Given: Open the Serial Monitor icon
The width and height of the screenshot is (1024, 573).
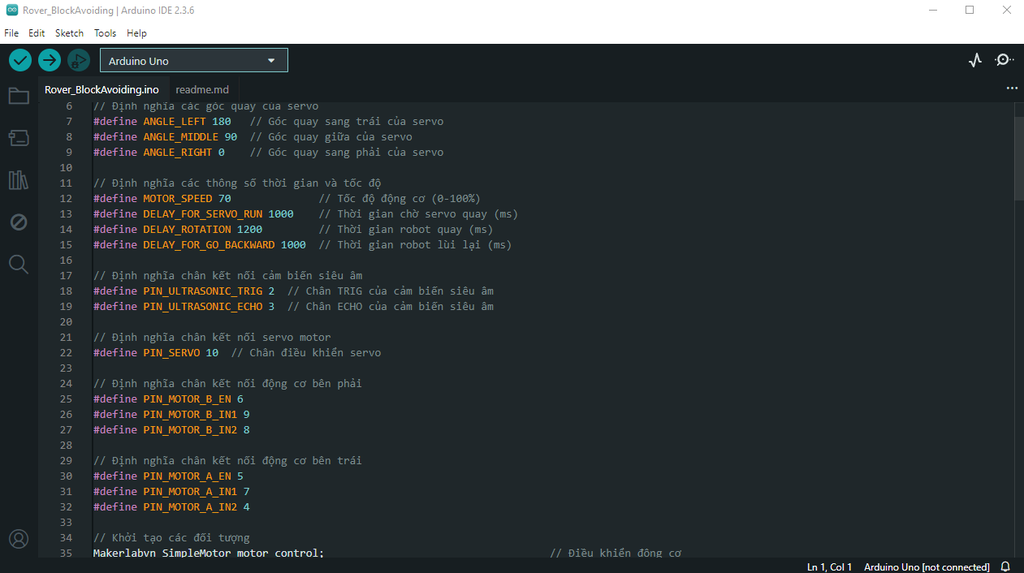Looking at the screenshot, I should pyautogui.click(x=1004, y=60).
